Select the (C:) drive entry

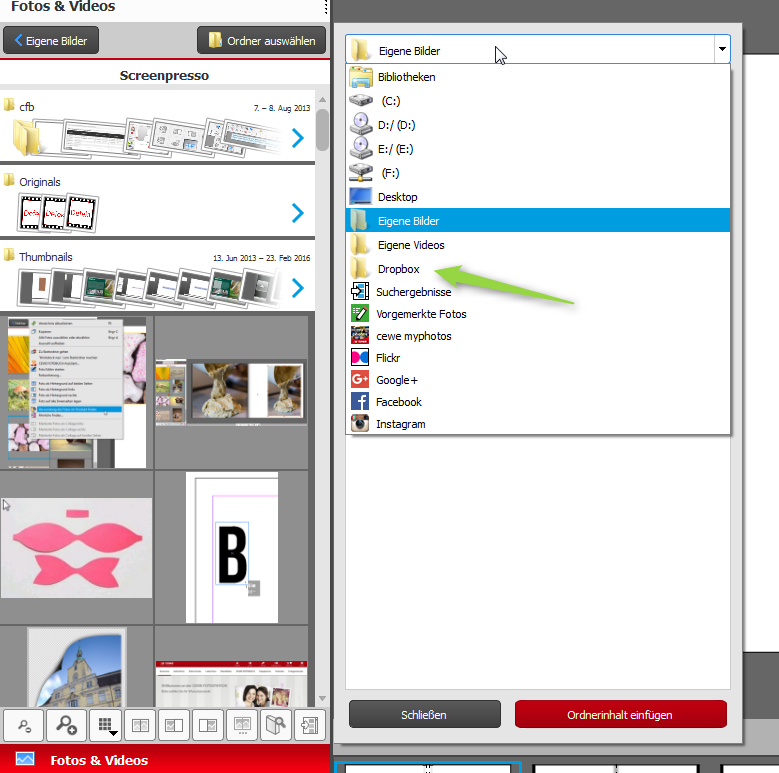click(x=538, y=101)
